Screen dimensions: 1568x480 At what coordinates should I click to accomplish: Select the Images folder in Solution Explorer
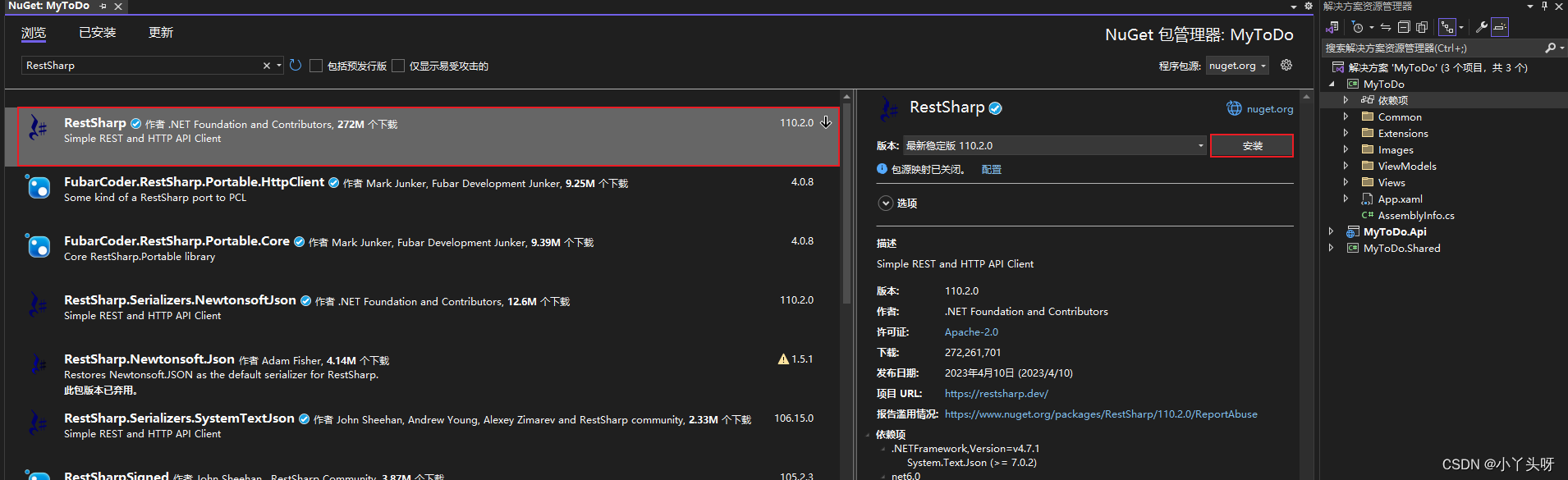[1396, 149]
